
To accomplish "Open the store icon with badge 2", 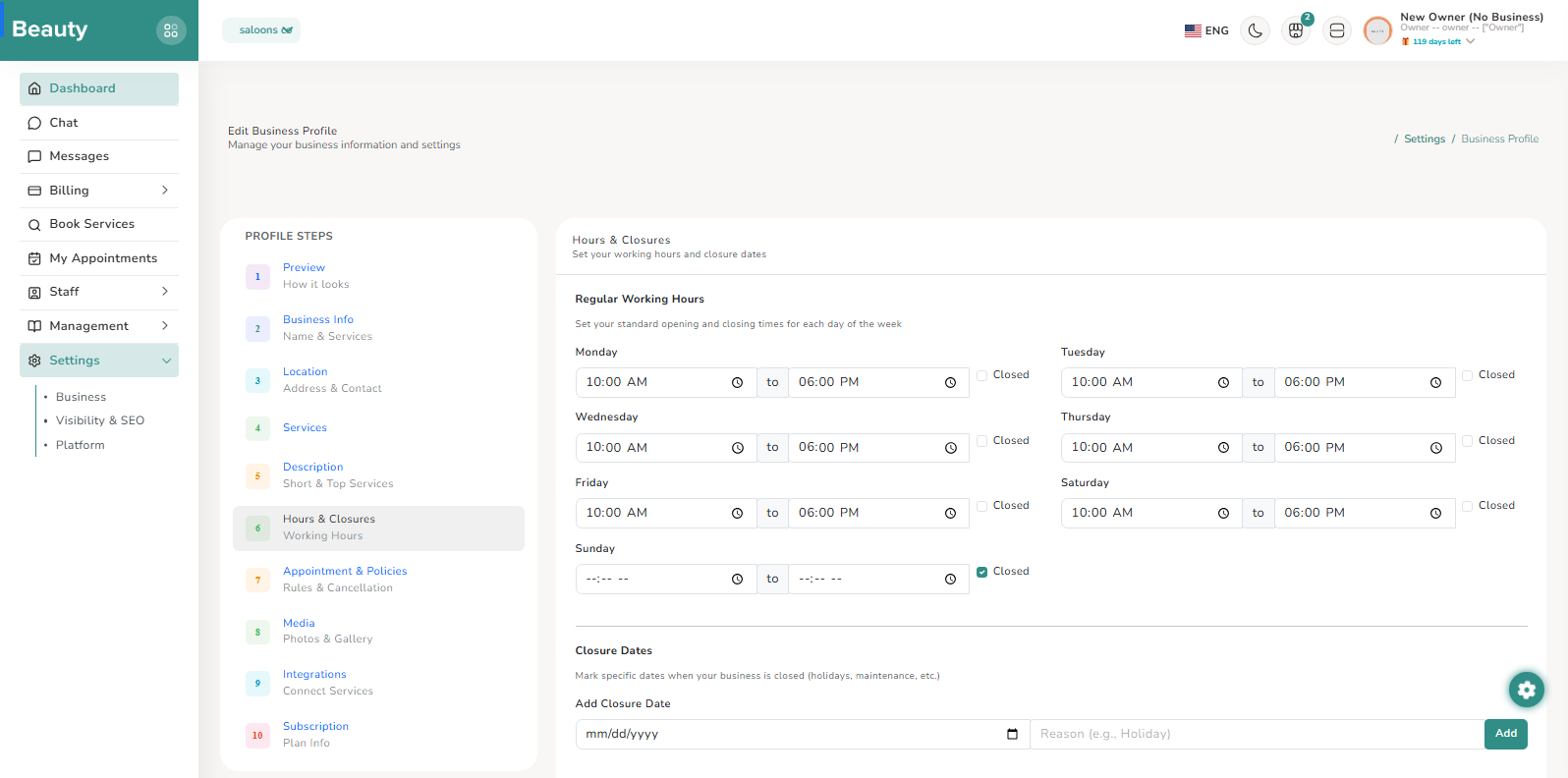I will coord(1296,30).
